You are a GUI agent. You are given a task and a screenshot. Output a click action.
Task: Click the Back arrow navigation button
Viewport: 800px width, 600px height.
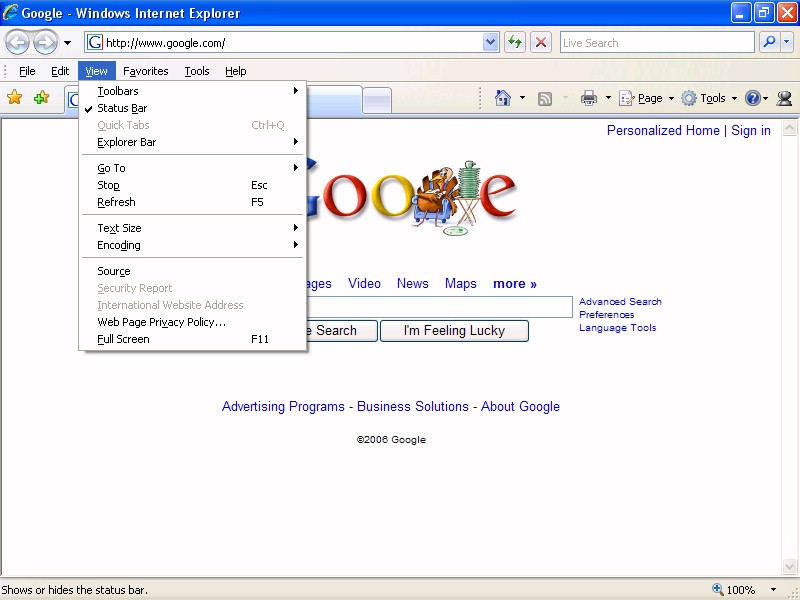(x=17, y=42)
